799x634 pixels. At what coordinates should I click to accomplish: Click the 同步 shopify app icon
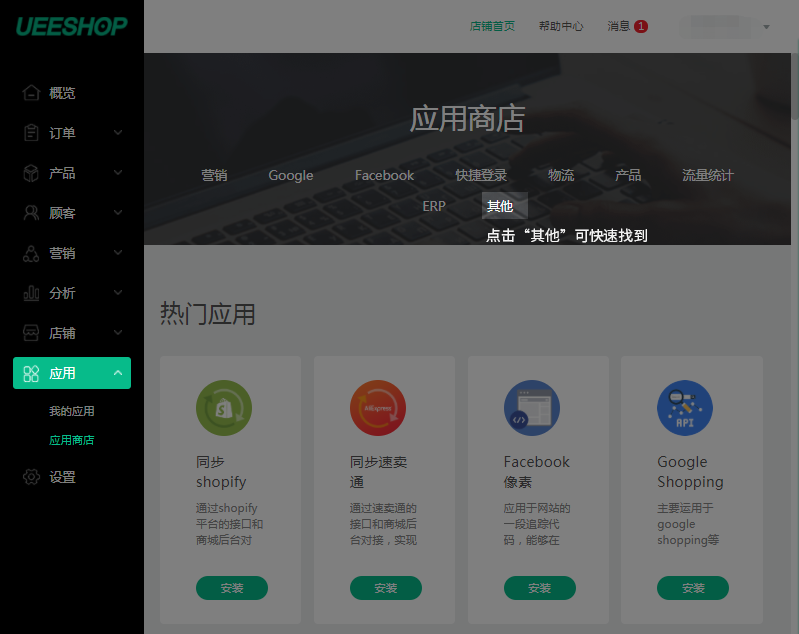click(224, 408)
